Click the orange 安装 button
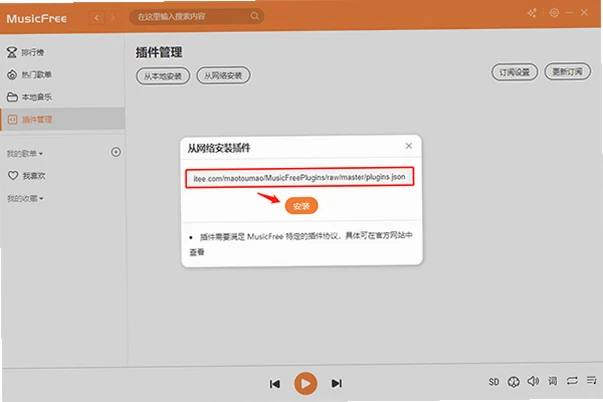The image size is (603, 402). click(301, 206)
